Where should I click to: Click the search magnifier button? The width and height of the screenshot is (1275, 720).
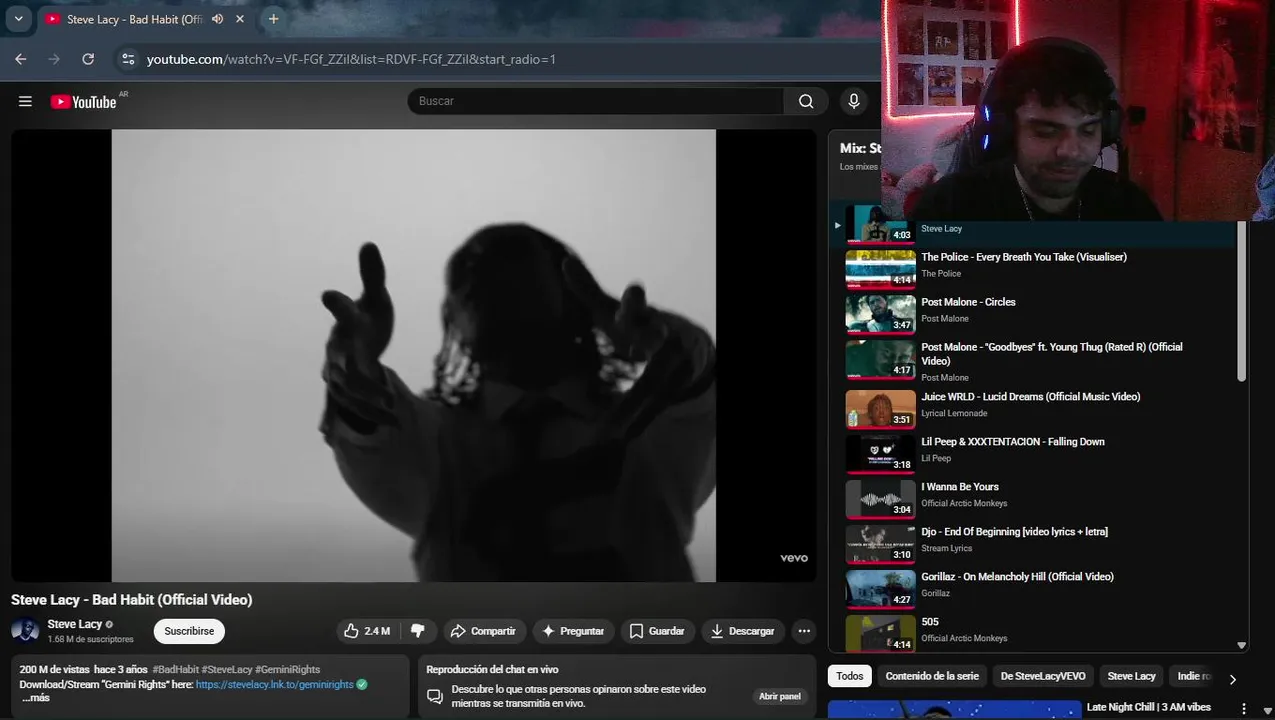pos(806,101)
